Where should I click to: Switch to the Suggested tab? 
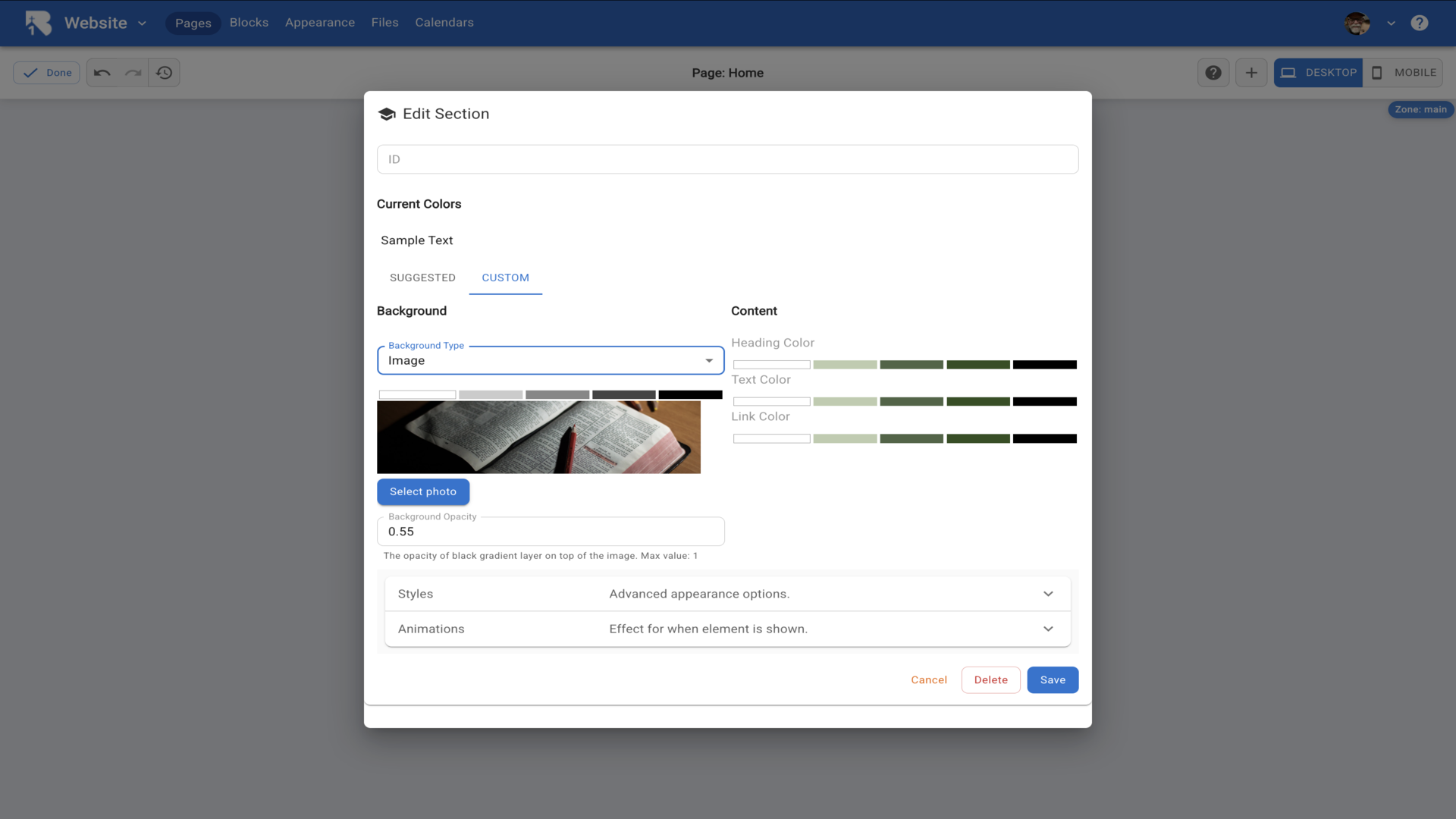pyautogui.click(x=422, y=278)
